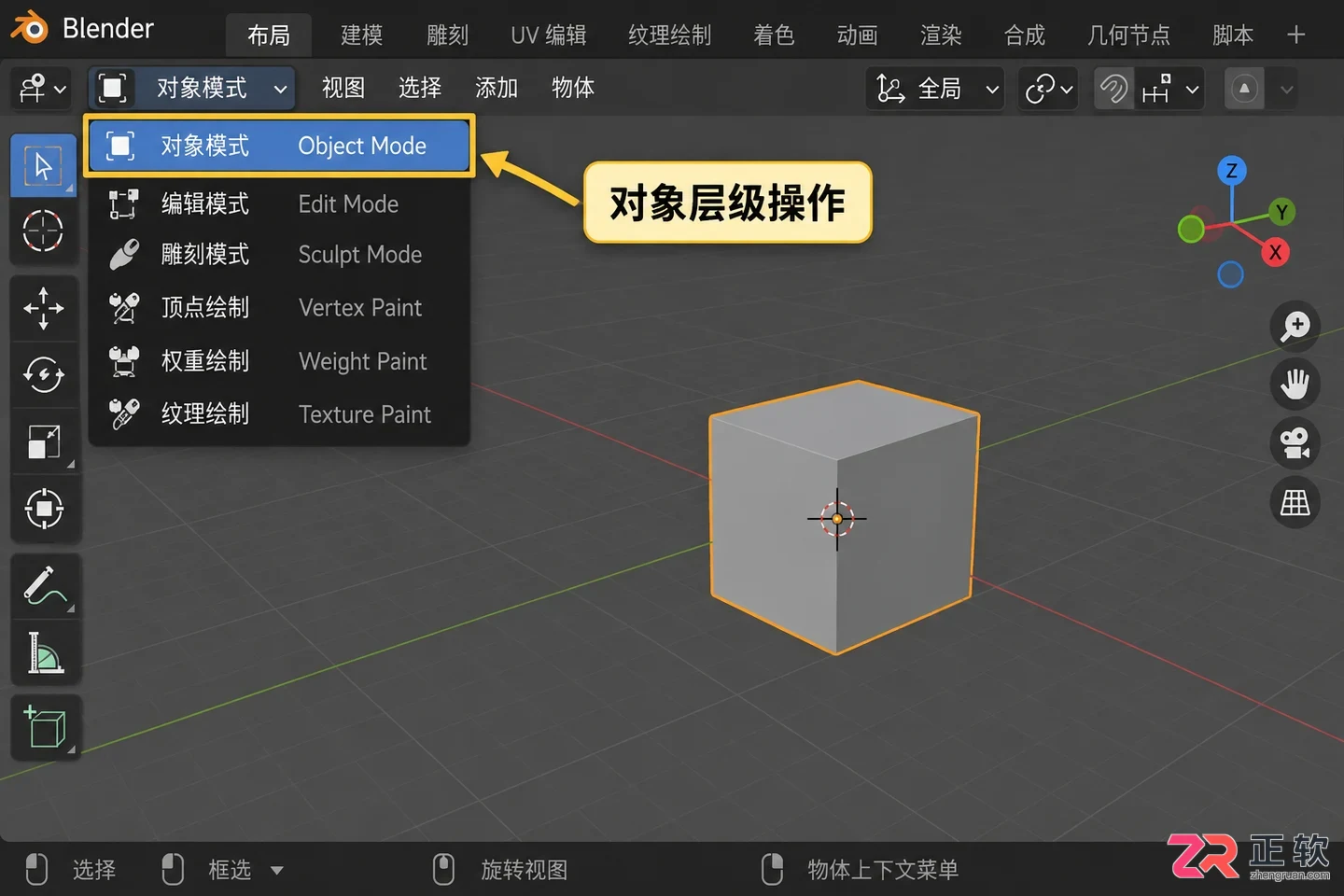Switch to the 建模 workspace tab
Image resolution: width=1344 pixels, height=896 pixels.
click(362, 35)
